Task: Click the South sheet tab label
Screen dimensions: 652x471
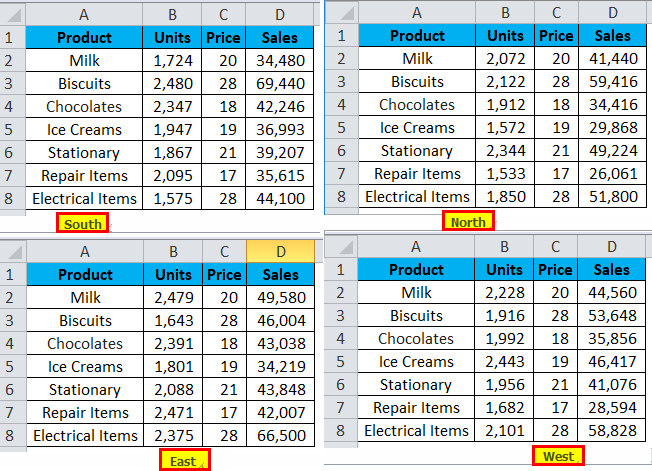Action: [x=83, y=223]
